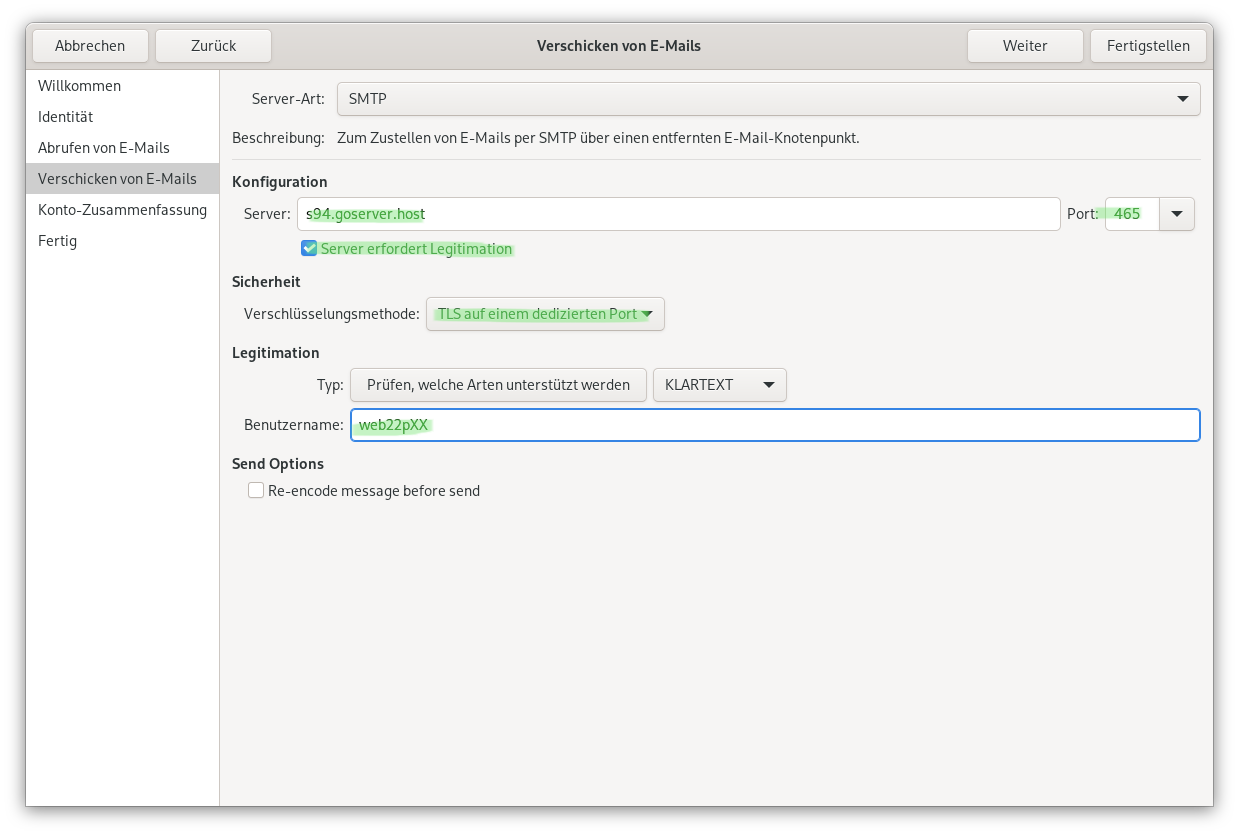
Task: Select Verschicken von E-Mails sidebar item
Action: pyautogui.click(x=117, y=179)
